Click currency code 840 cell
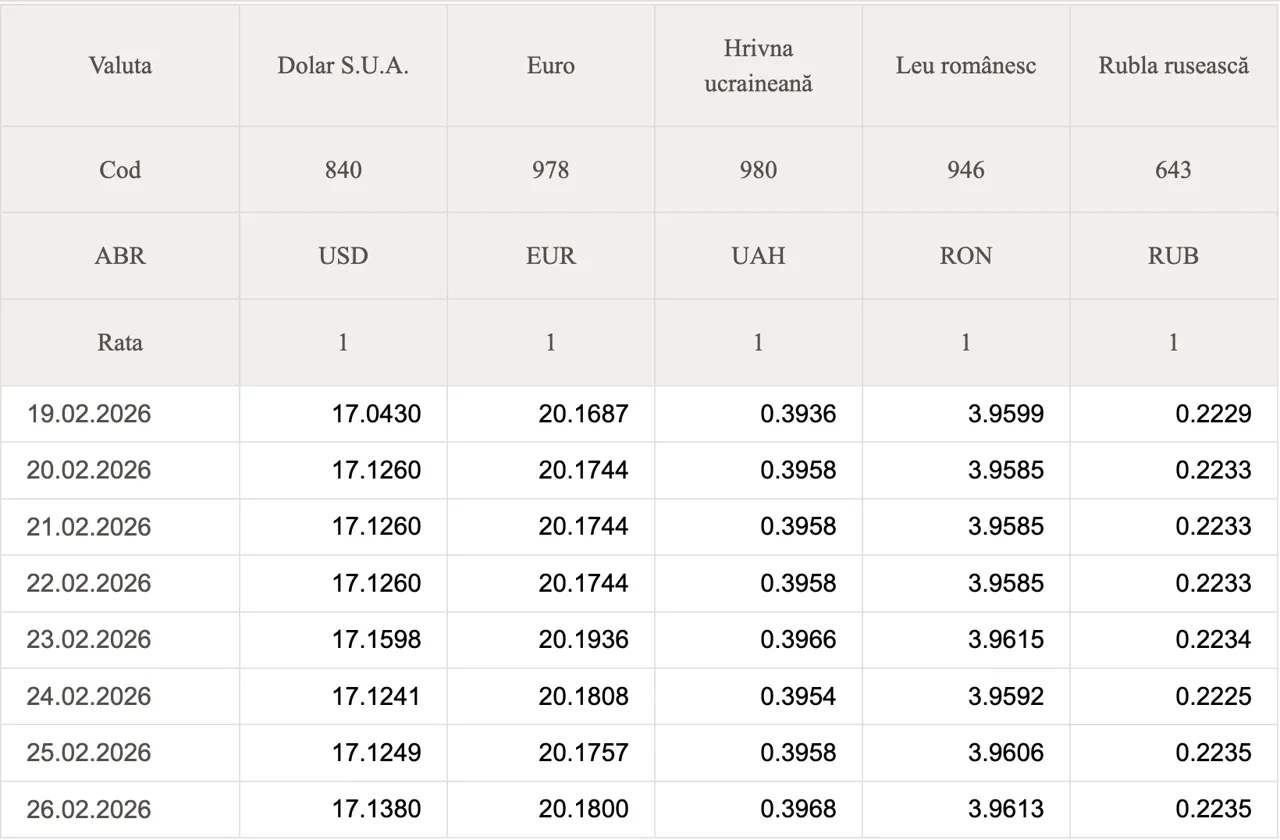1280x840 pixels. pos(343,170)
